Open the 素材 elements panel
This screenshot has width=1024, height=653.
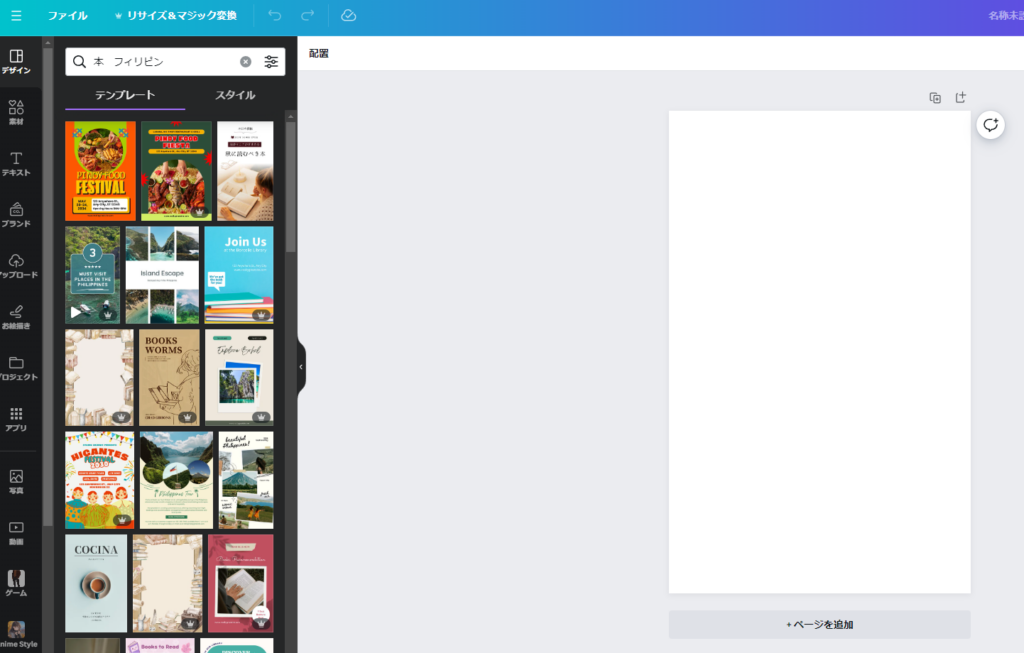click(x=16, y=112)
